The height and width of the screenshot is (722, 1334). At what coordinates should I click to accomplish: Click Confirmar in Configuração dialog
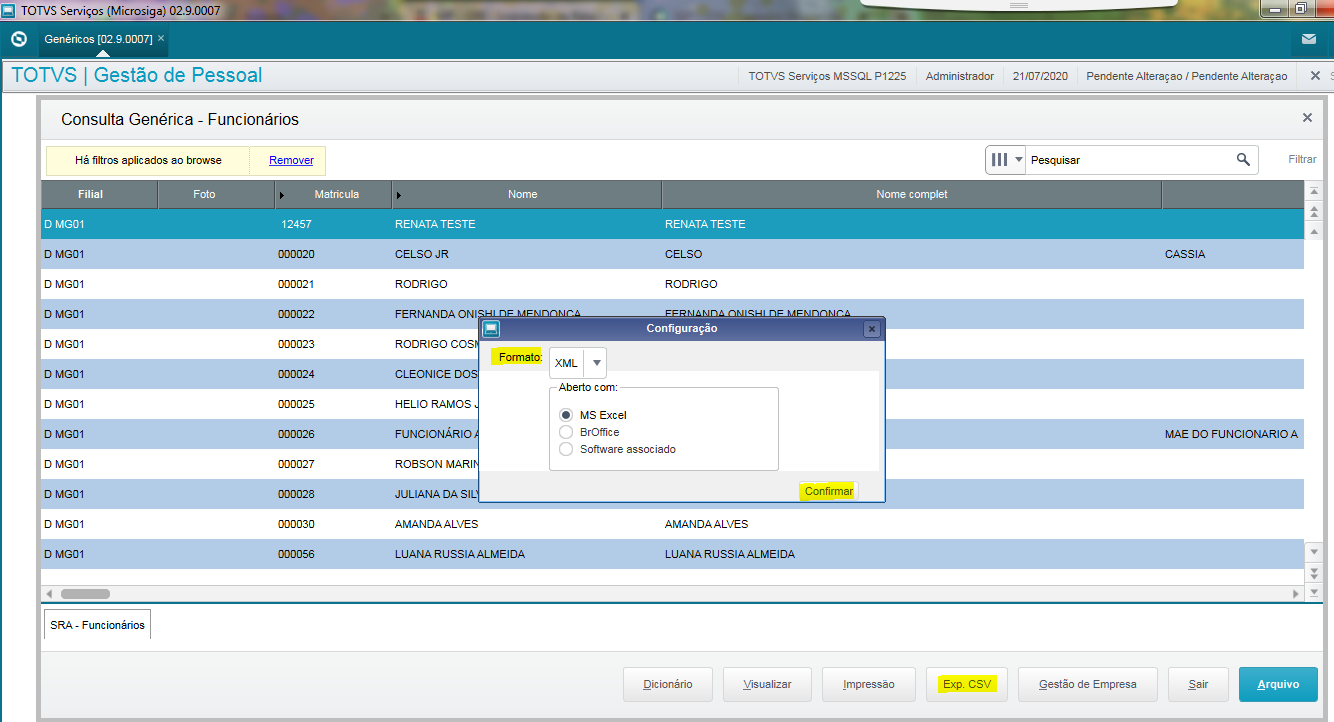828,491
